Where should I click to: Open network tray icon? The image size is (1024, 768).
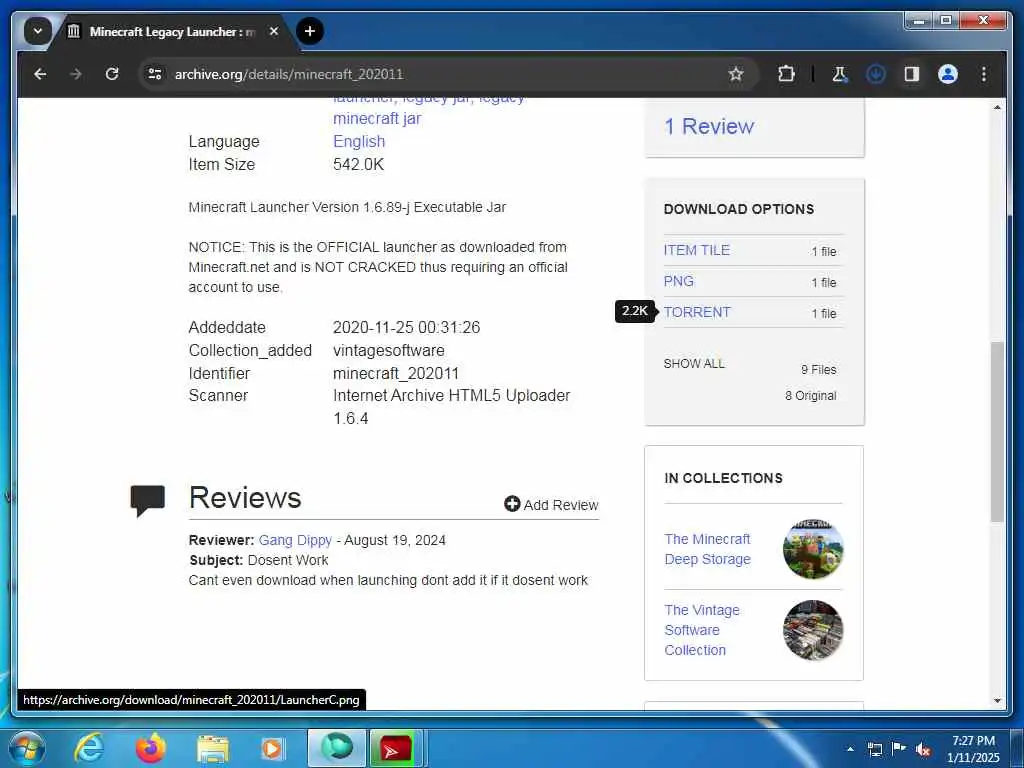tap(875, 749)
